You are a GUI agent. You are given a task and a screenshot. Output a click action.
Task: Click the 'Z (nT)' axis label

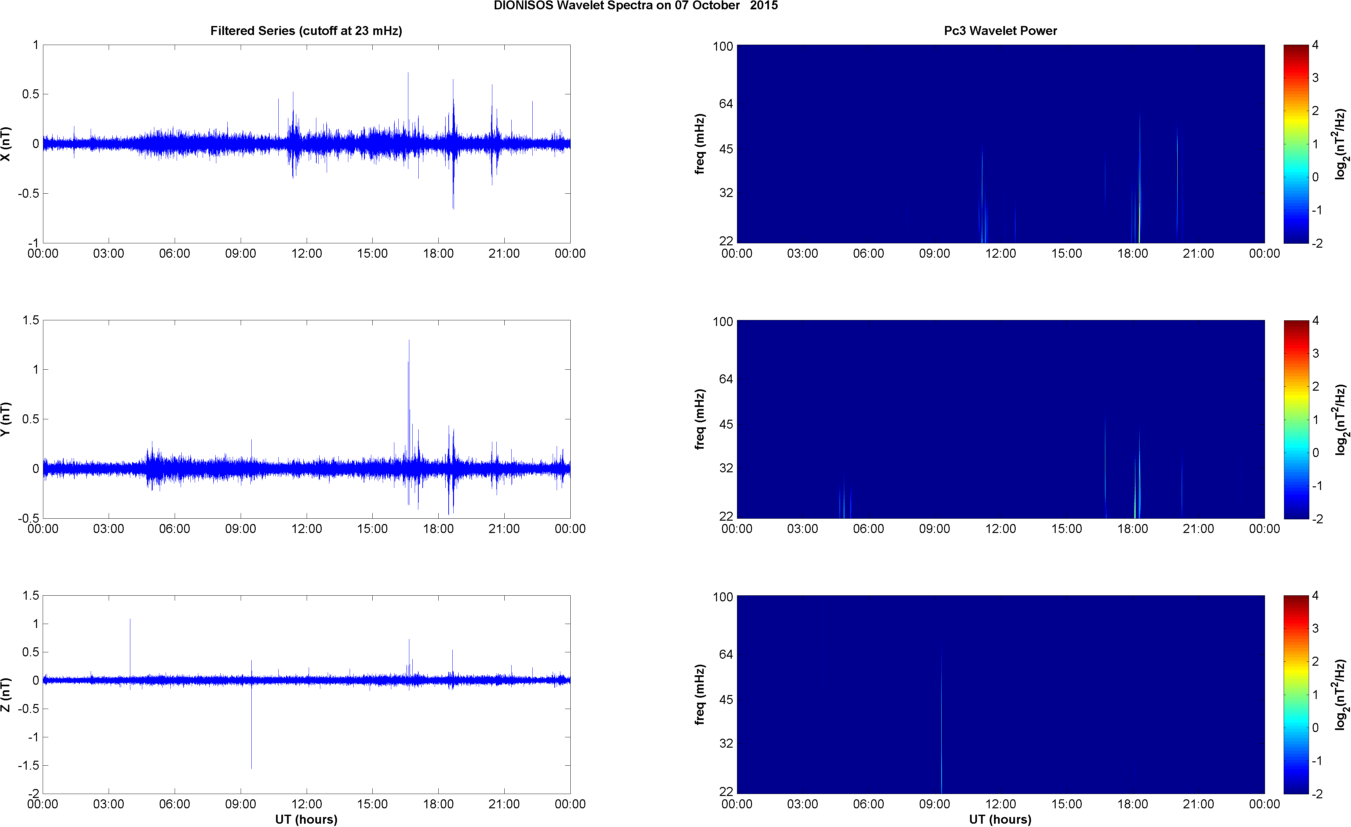7,694
